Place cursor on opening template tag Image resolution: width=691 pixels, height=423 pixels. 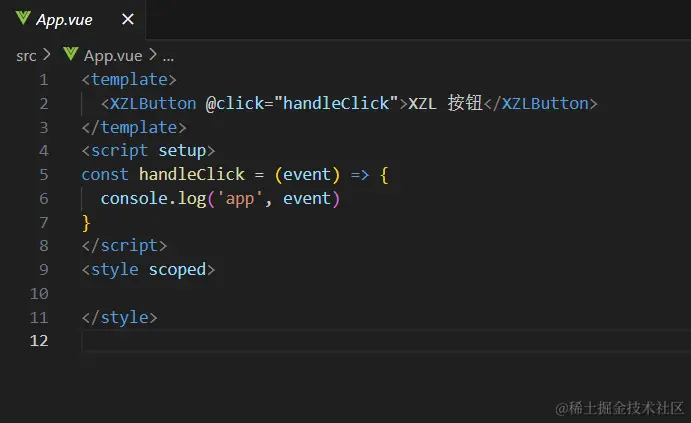(129, 80)
